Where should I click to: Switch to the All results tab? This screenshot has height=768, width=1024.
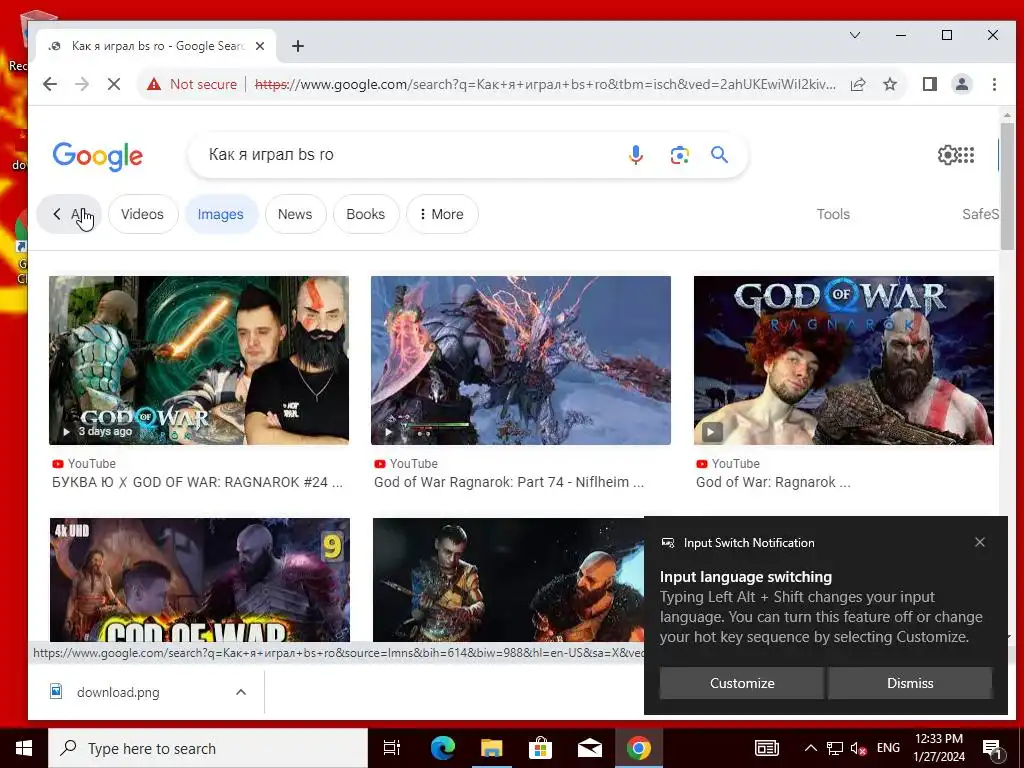69,214
